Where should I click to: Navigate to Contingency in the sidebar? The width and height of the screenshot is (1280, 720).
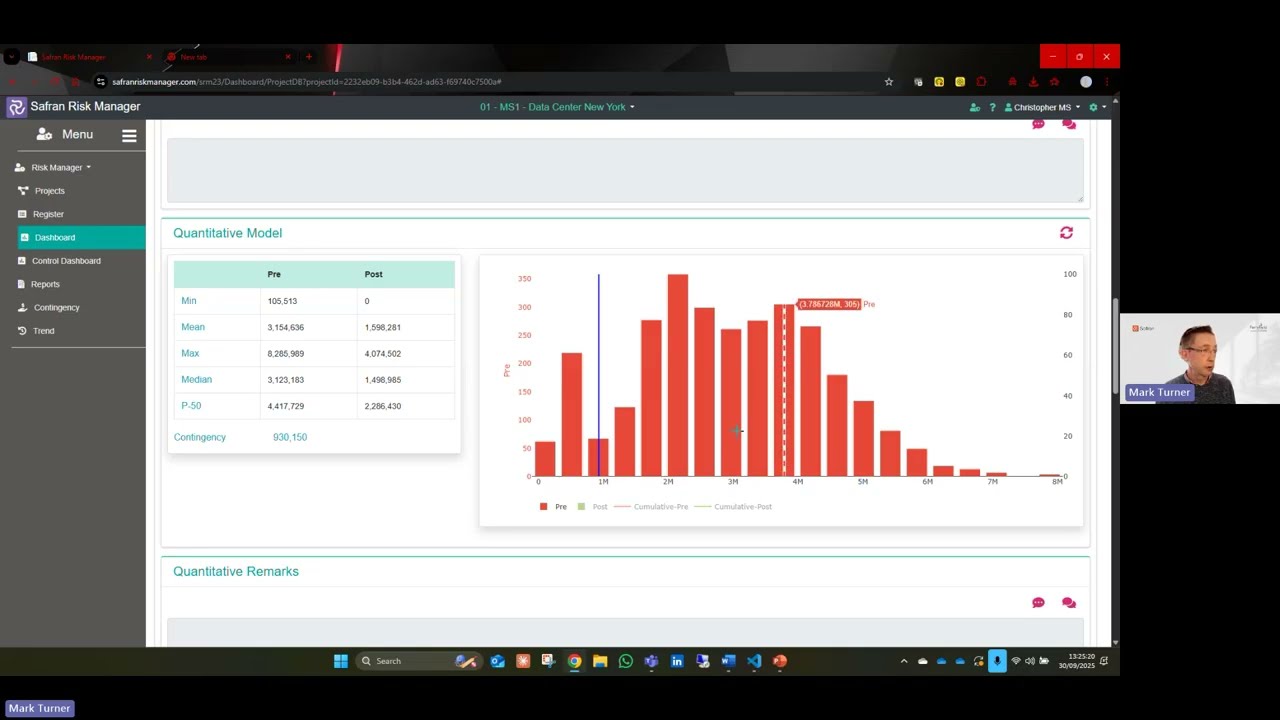pos(56,308)
